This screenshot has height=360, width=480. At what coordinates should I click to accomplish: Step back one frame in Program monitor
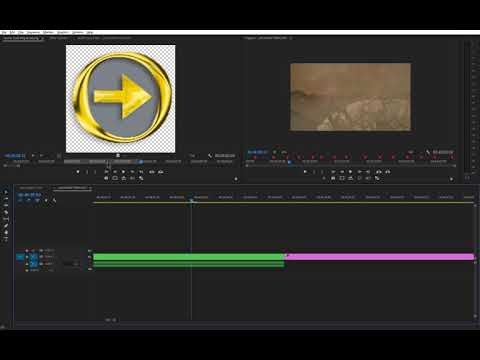tap(342, 172)
